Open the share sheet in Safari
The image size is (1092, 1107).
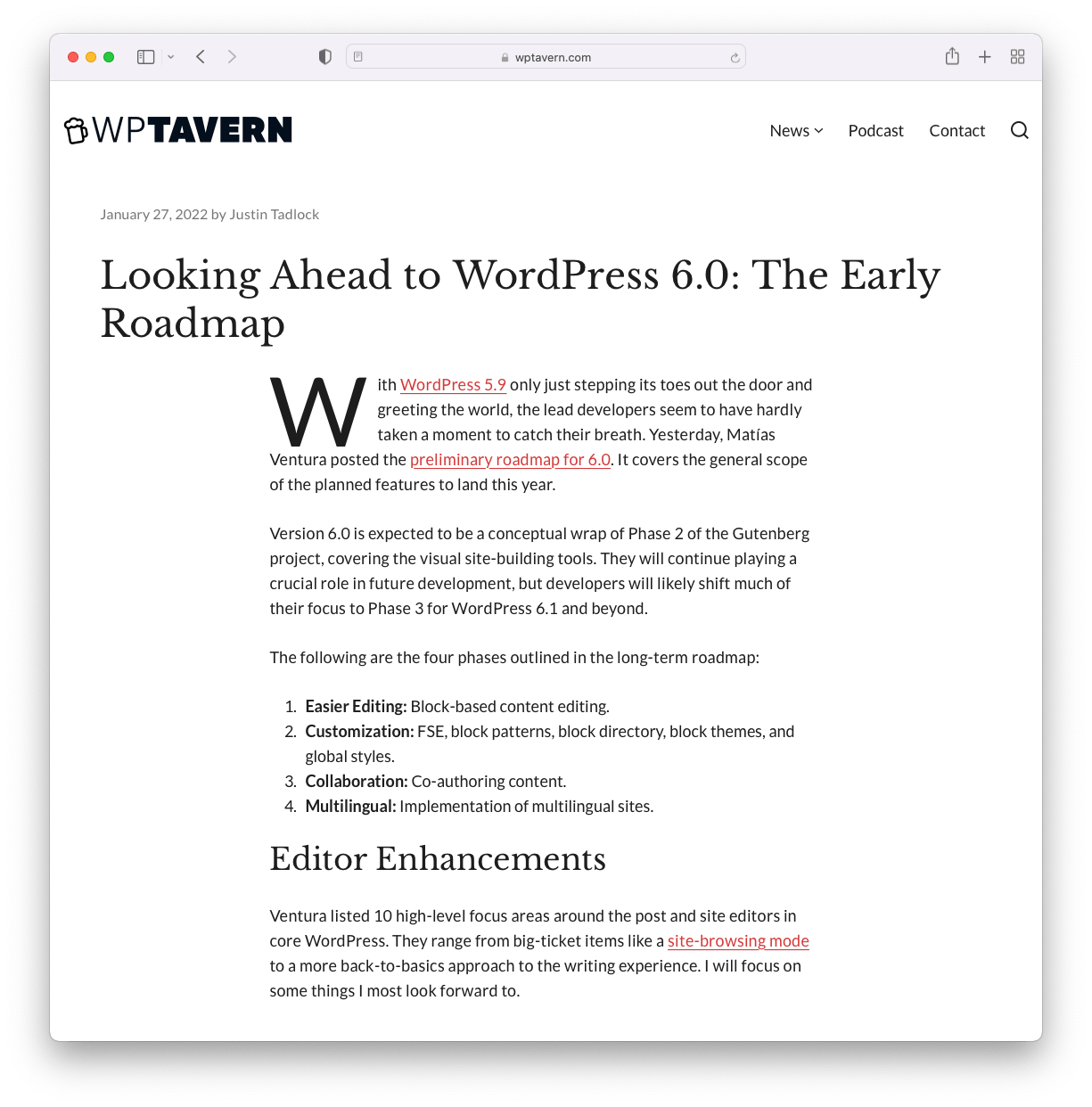(952, 56)
